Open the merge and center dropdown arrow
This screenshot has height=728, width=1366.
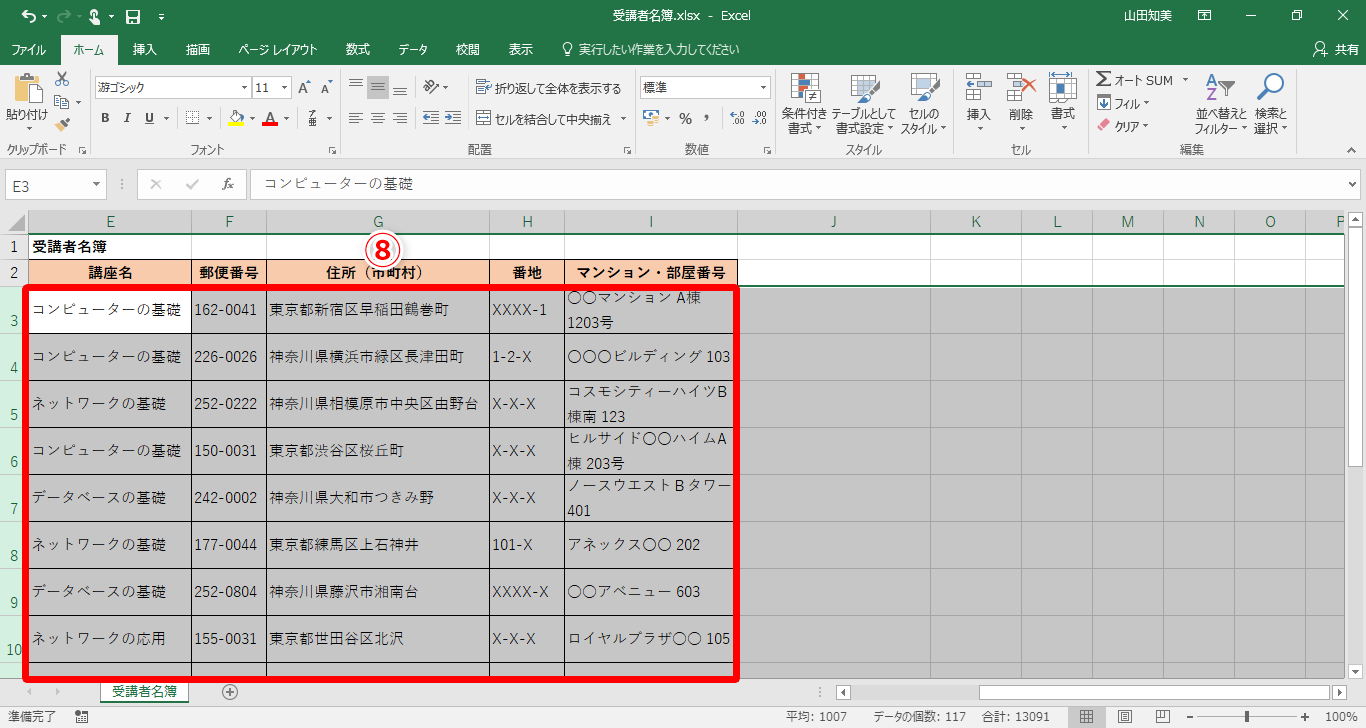click(624, 119)
